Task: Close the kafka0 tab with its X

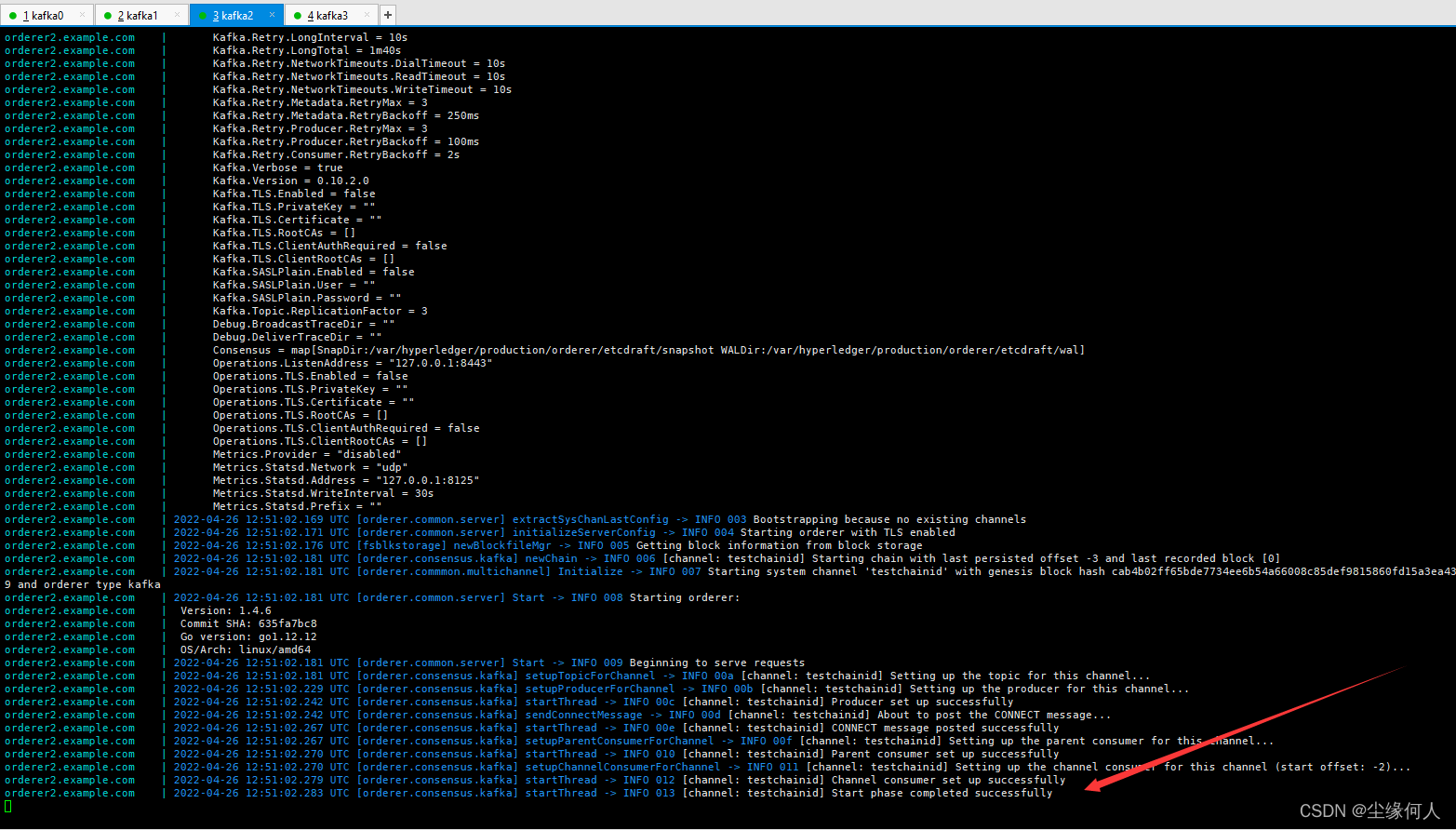Action: tap(83, 15)
